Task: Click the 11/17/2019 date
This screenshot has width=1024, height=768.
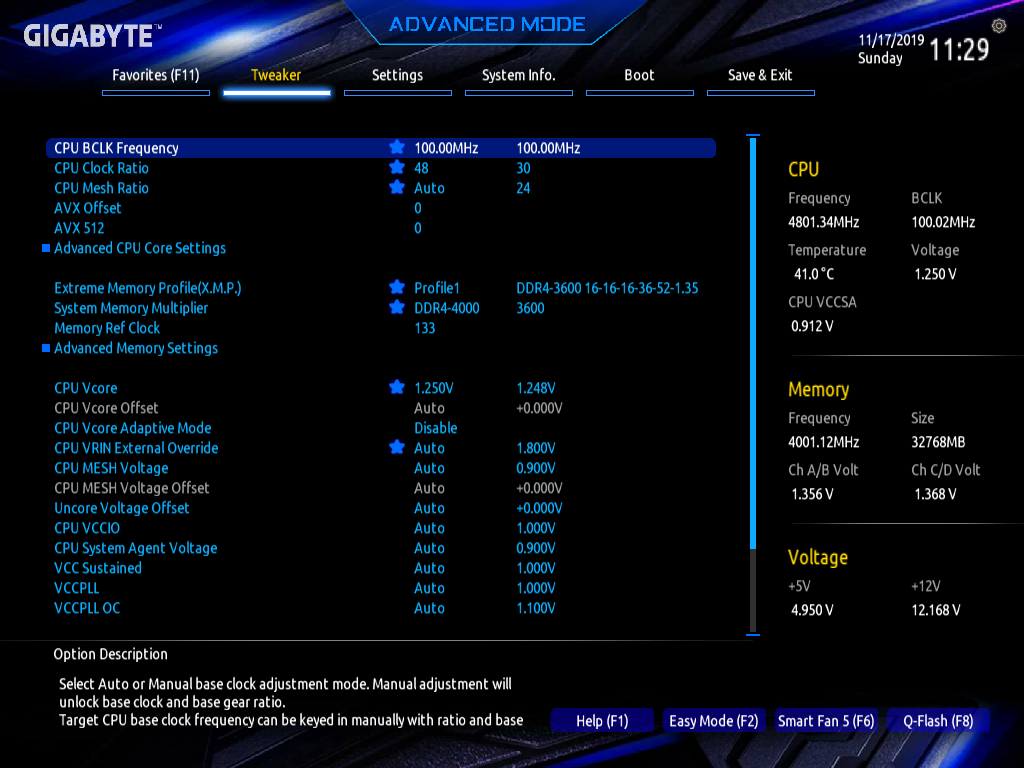Action: coord(891,40)
